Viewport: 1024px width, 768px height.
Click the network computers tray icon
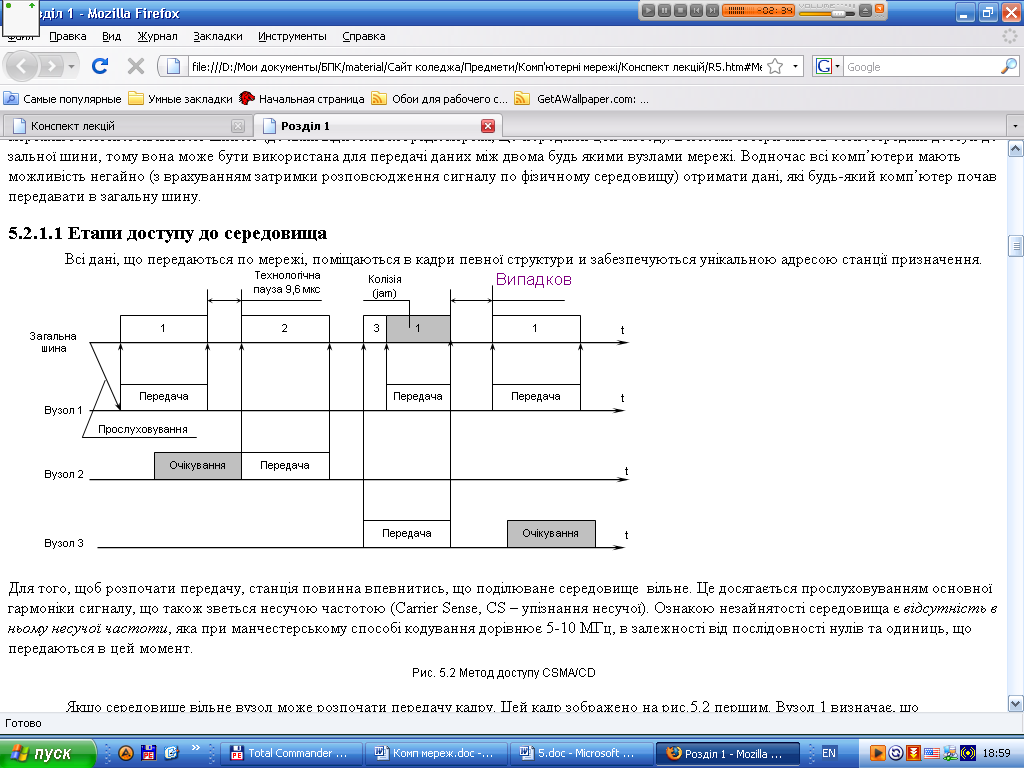coord(950,753)
